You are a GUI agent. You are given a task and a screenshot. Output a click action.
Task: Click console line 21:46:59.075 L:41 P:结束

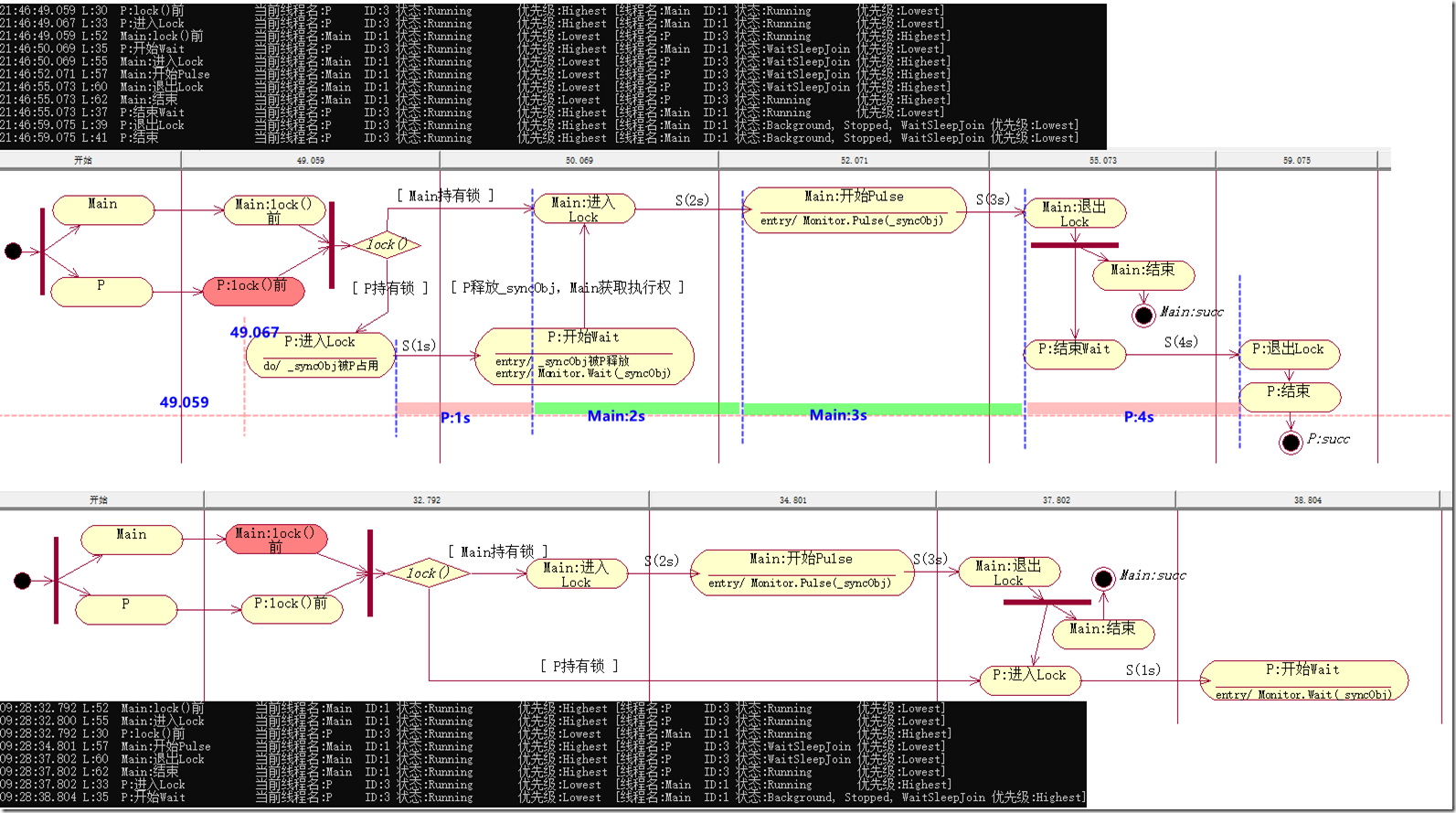539,138
